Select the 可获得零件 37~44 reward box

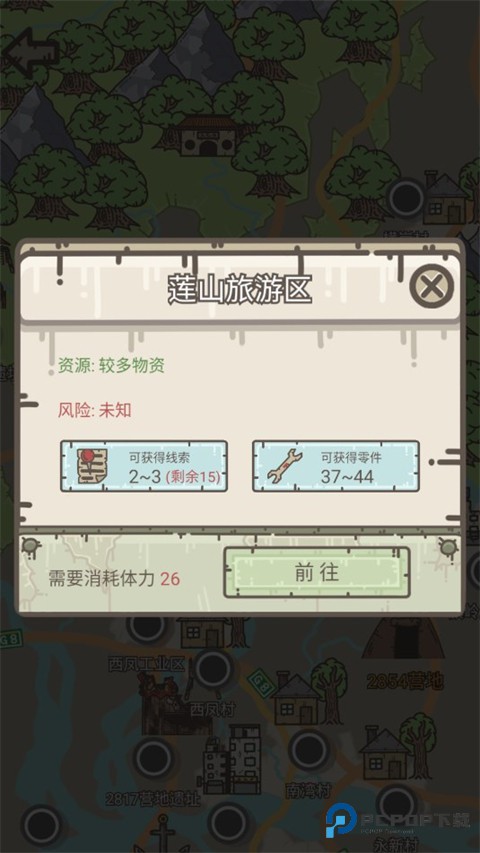tap(336, 466)
